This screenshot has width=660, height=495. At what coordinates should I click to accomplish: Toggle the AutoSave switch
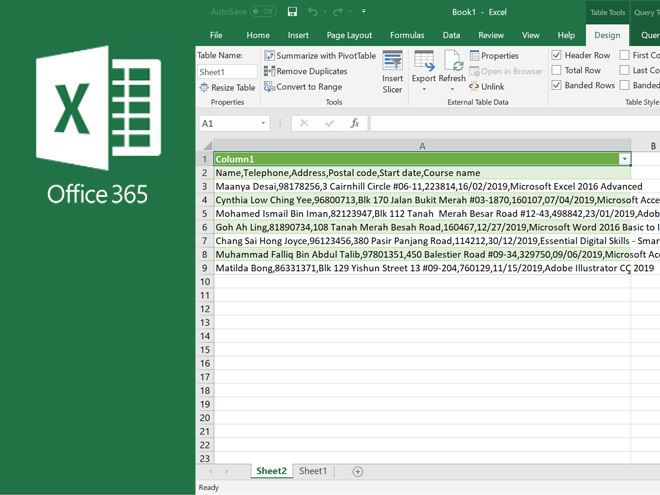coord(263,12)
